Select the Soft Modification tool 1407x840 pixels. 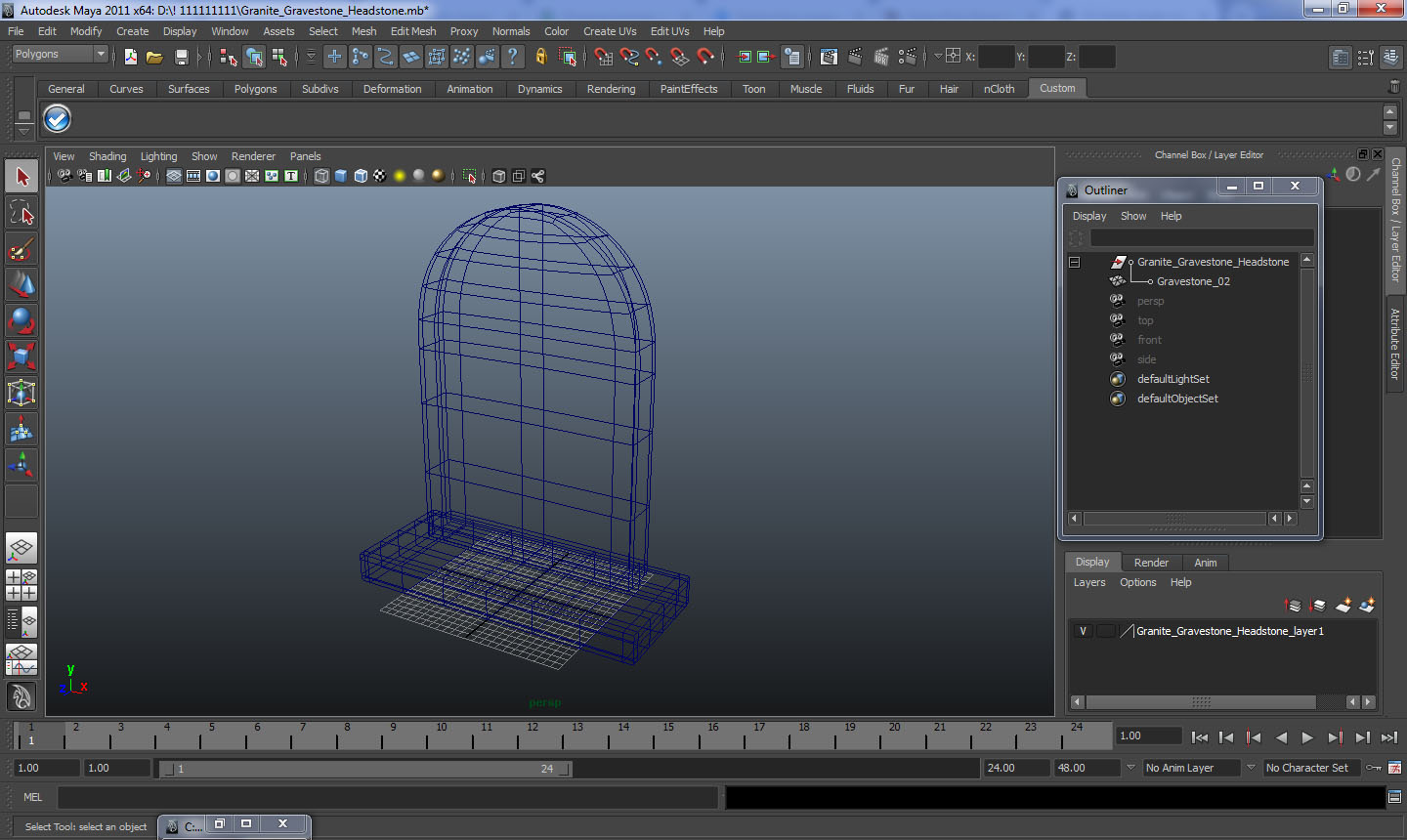pos(21,429)
